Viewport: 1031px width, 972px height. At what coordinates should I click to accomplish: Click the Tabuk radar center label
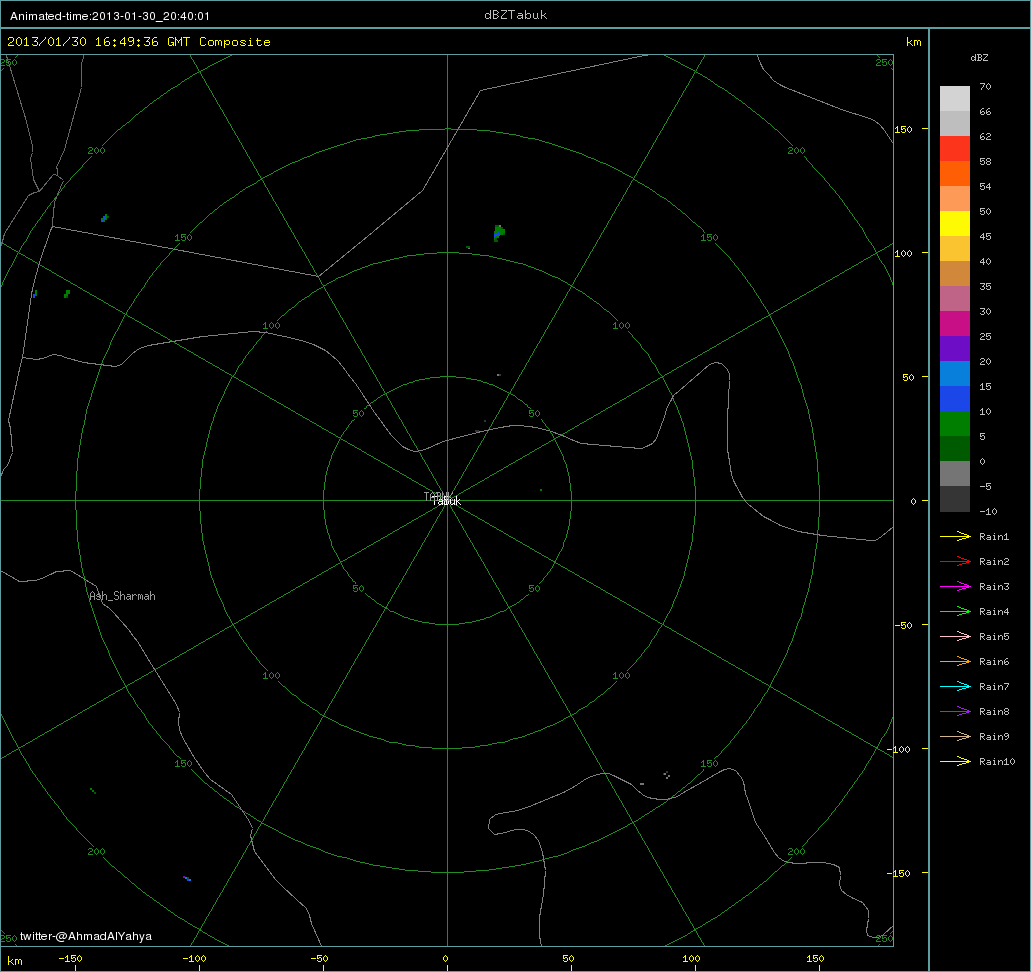coord(446,501)
